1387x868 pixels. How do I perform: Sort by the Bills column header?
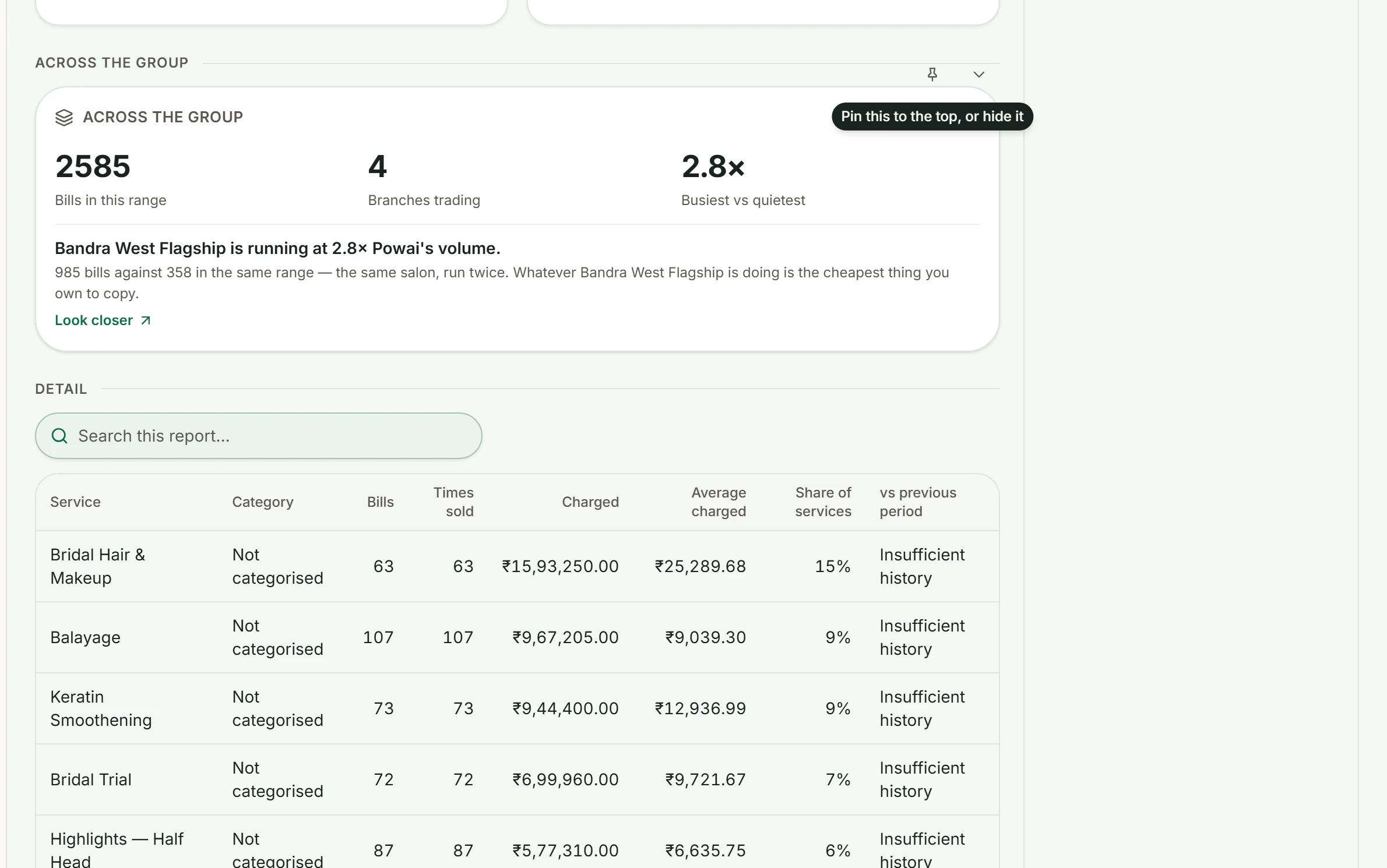click(x=380, y=502)
